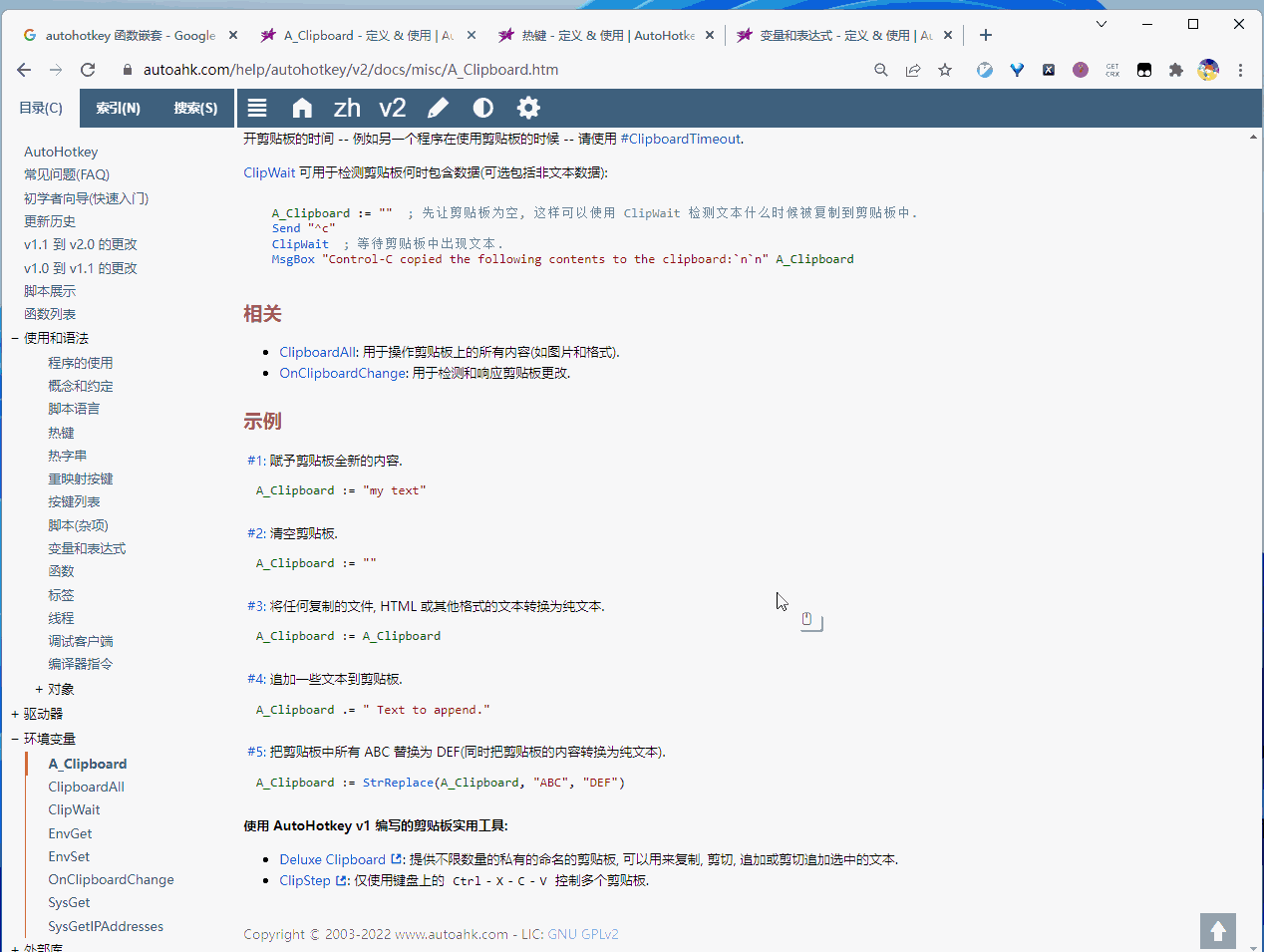Go to docs home via house icon
1264x952 pixels.
pos(302,108)
